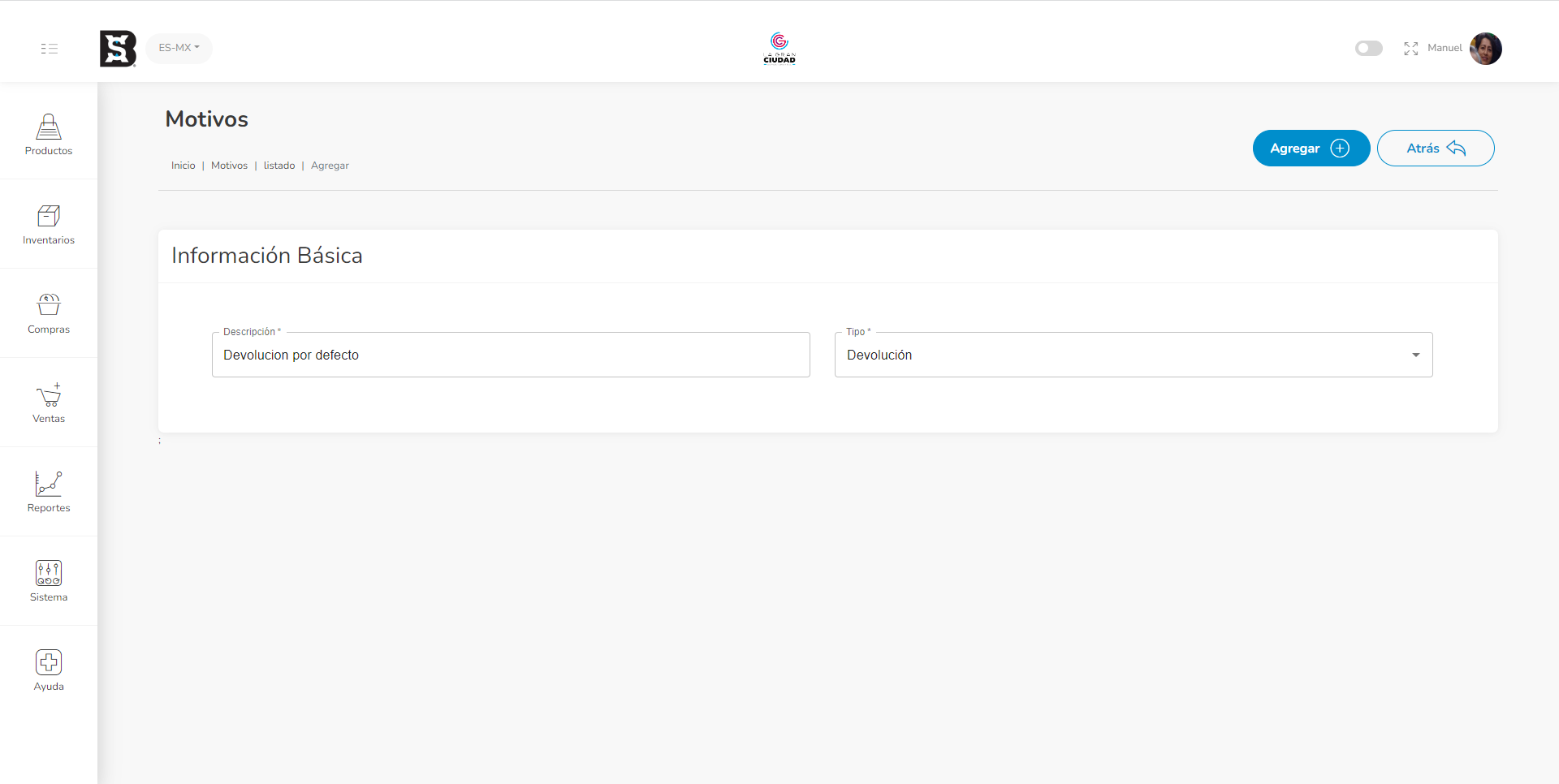This screenshot has width=1559, height=784.
Task: Open the Compras sidebar section
Action: click(49, 313)
